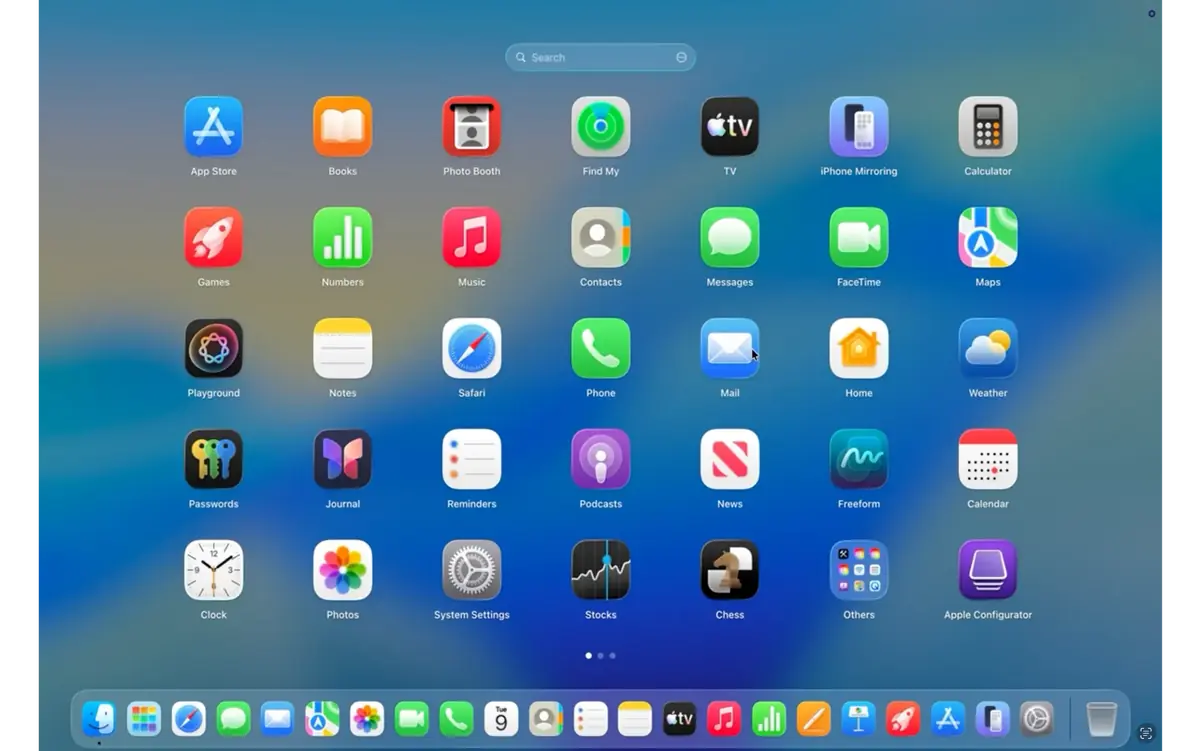Open the System Settings gear in the Dock
Screen dimensions: 1200x751
tap(1037, 719)
